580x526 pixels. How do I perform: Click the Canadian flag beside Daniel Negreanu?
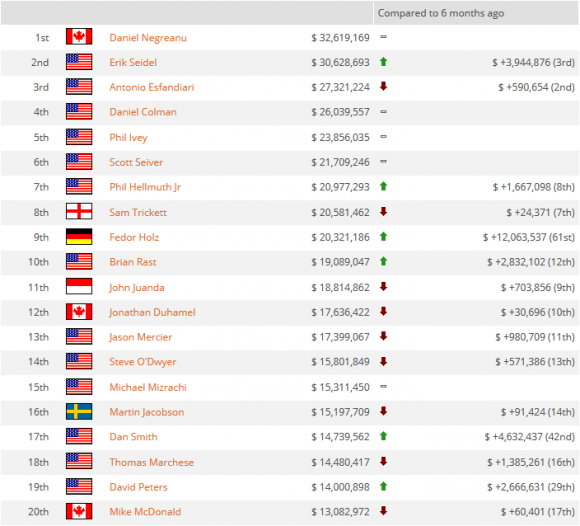[x=79, y=37]
